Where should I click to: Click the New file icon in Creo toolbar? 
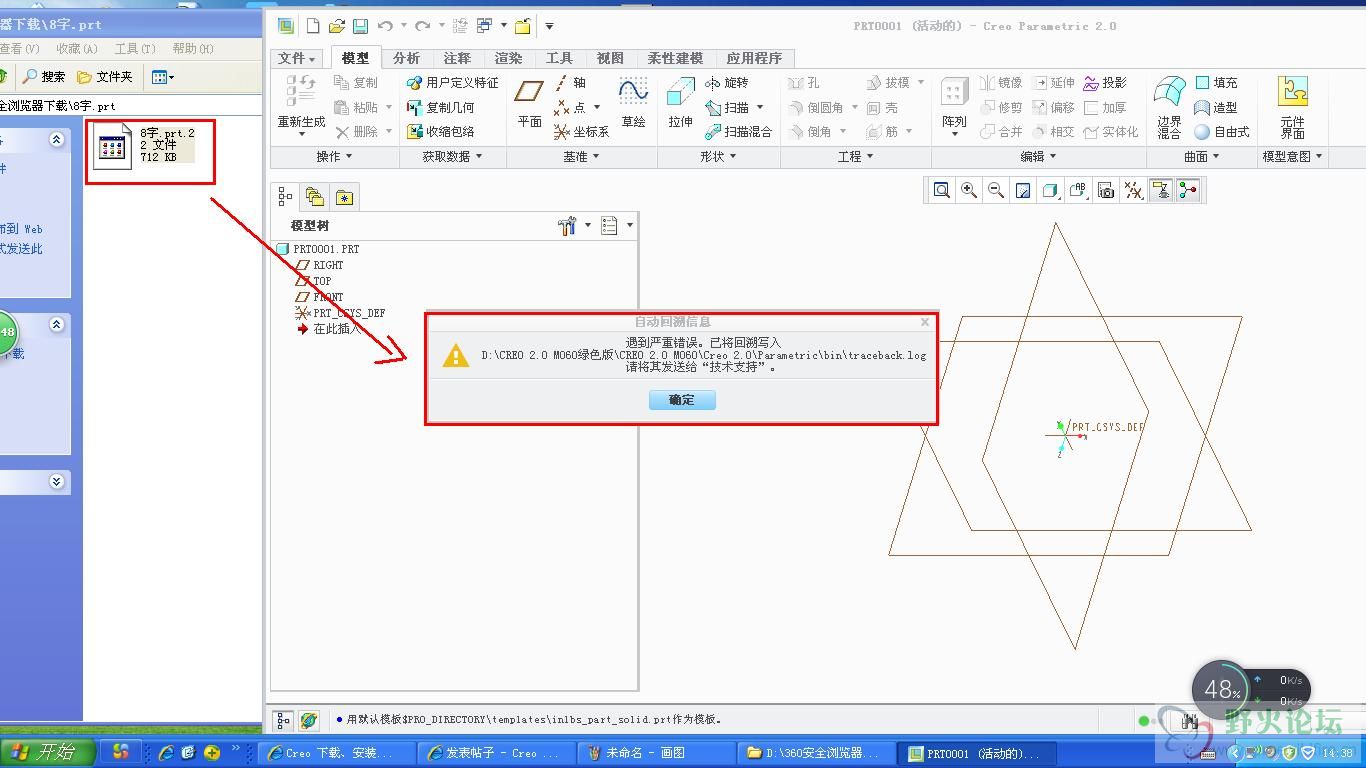[x=313, y=26]
